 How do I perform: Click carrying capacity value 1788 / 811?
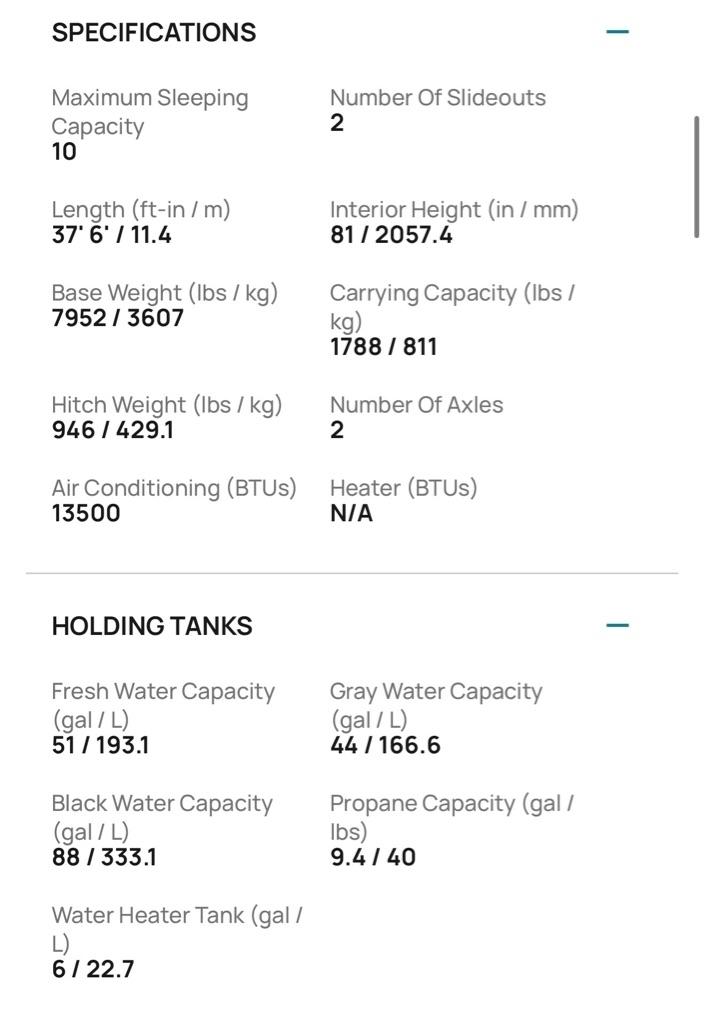click(x=383, y=347)
